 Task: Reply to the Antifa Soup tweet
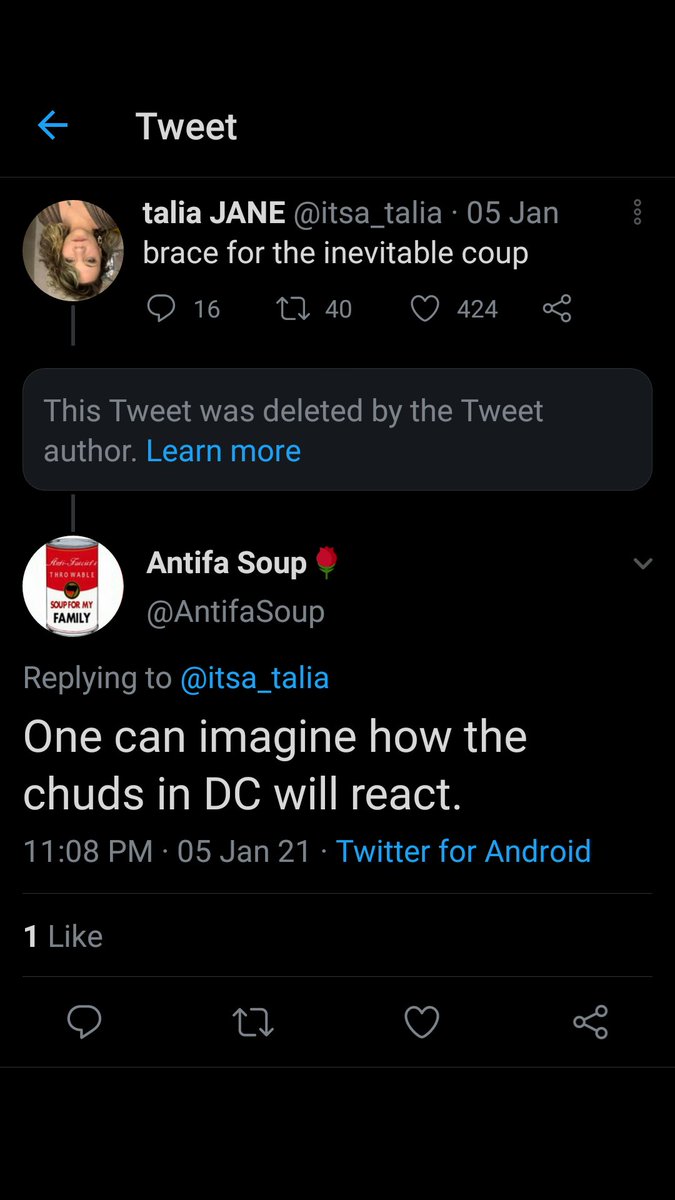coord(84,1021)
